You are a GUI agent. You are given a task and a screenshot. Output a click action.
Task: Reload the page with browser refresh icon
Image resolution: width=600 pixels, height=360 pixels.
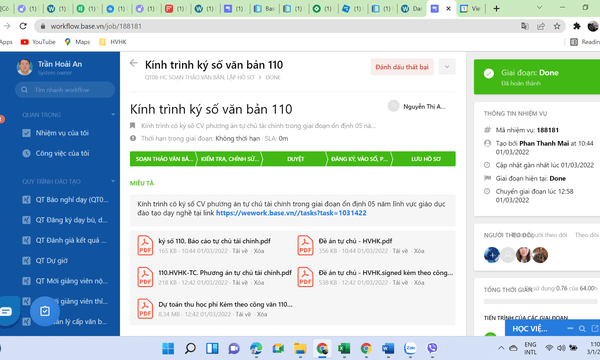click(23, 26)
